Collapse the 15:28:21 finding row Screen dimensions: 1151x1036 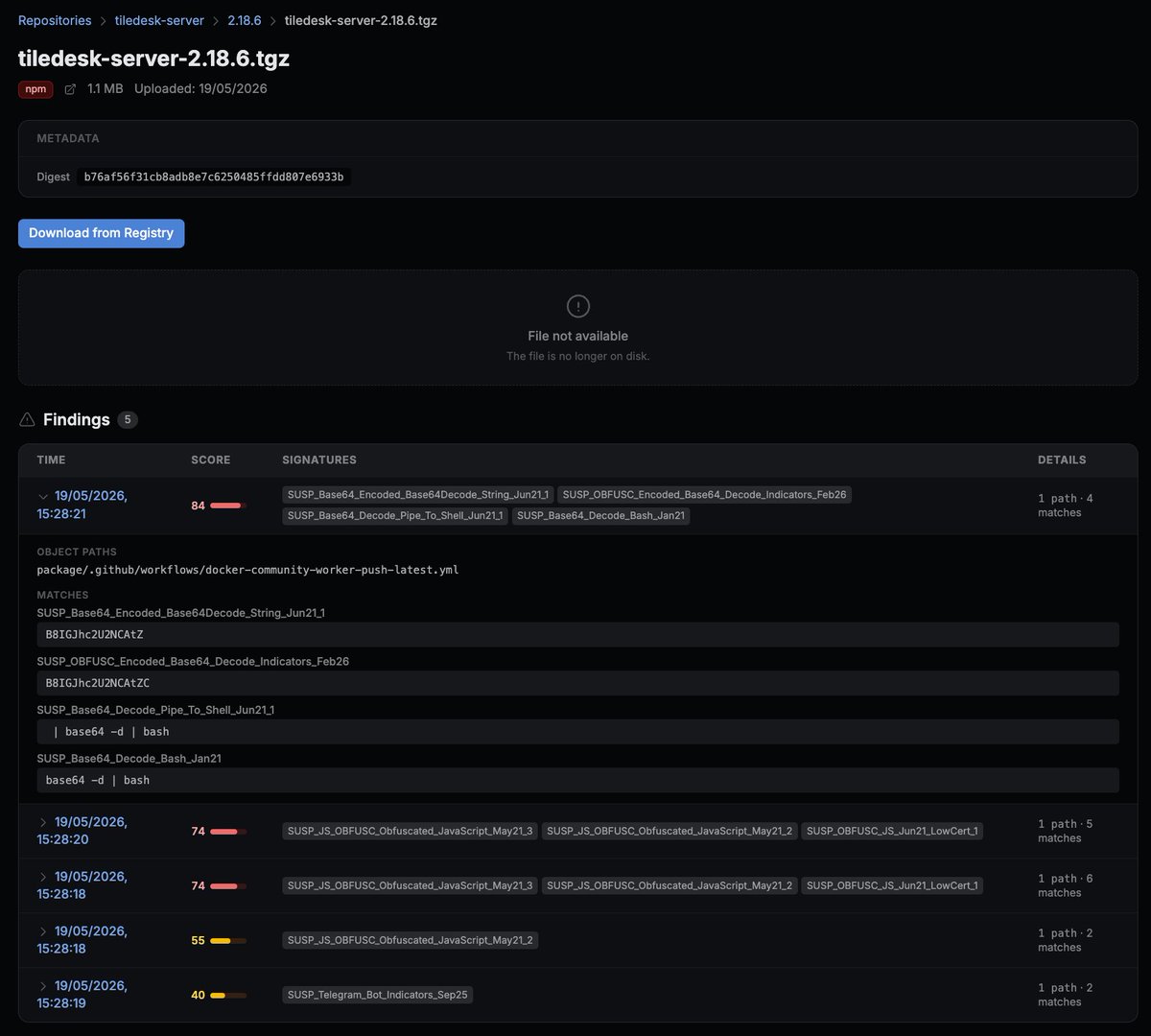pyautogui.click(x=42, y=496)
